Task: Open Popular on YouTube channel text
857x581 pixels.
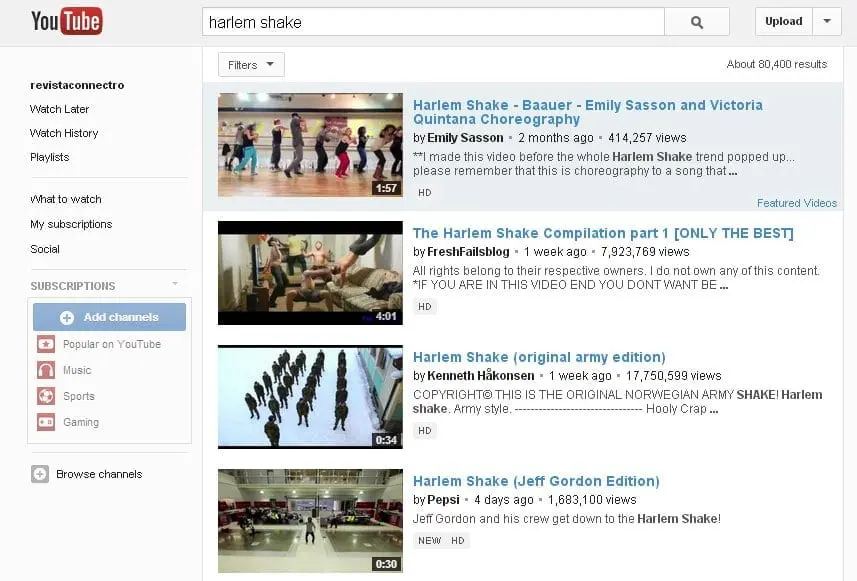Action: coord(111,344)
